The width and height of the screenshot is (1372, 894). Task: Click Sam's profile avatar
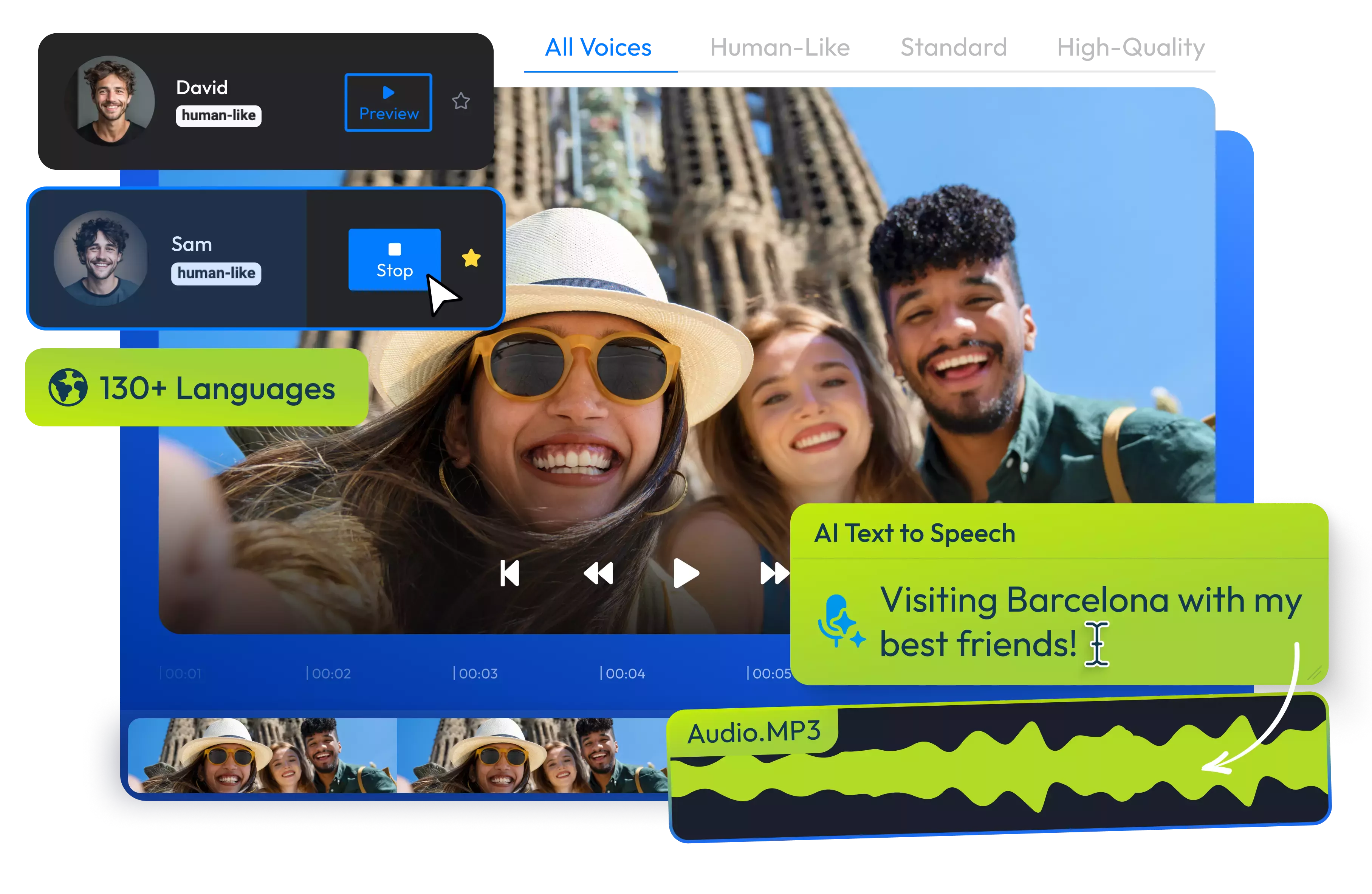tap(101, 258)
